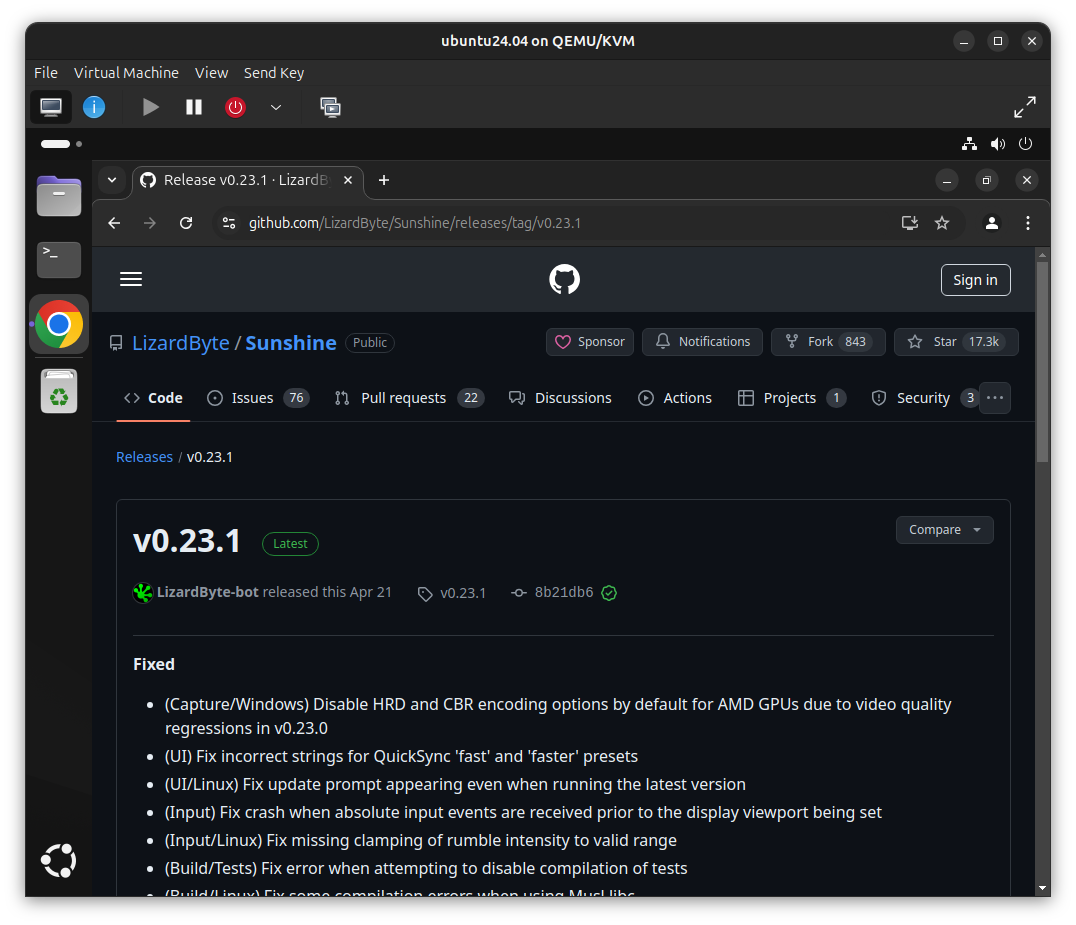Pause the virtual machine
Image resolution: width=1076 pixels, height=925 pixels.
193,107
